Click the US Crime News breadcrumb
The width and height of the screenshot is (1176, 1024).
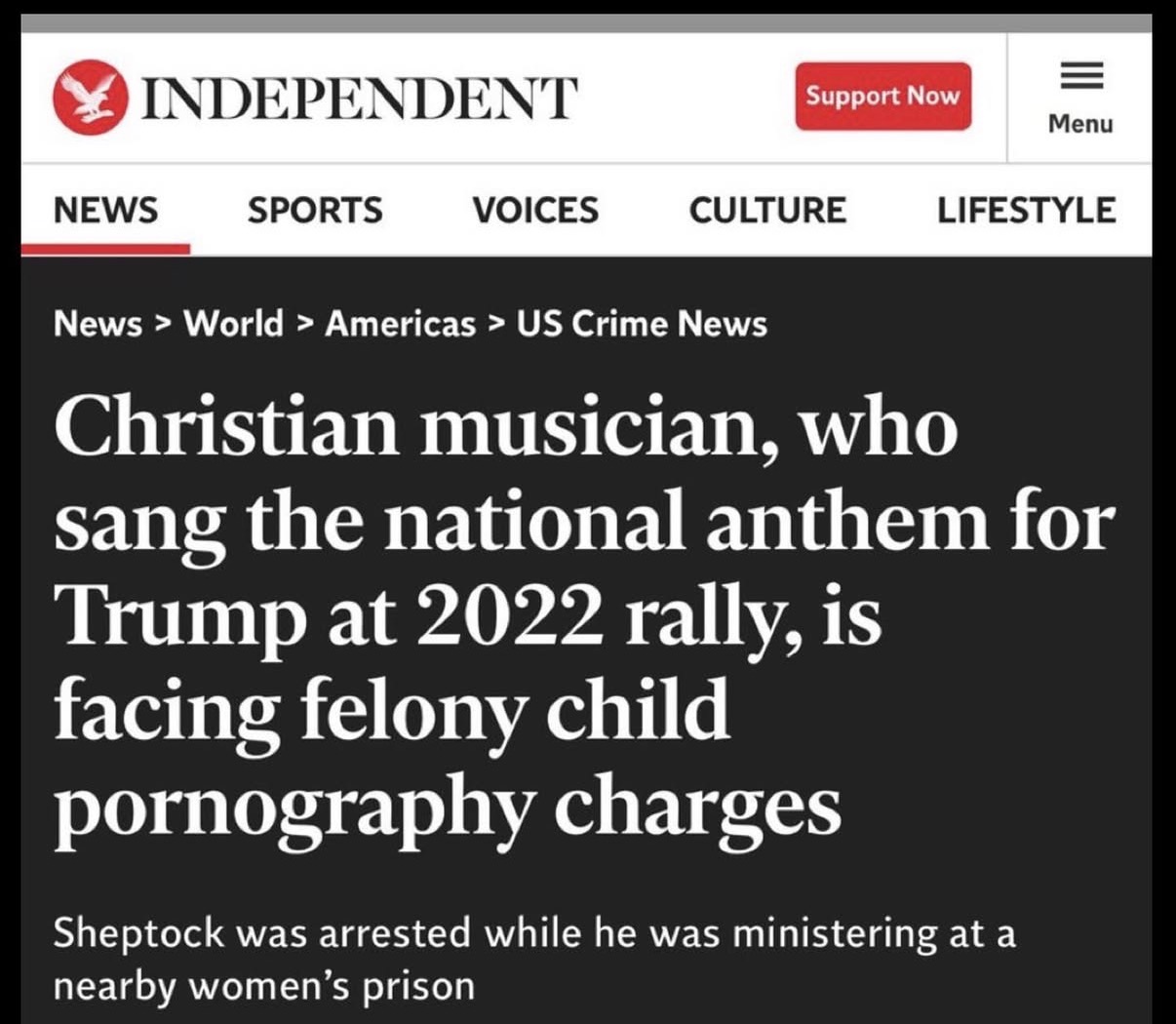641,324
